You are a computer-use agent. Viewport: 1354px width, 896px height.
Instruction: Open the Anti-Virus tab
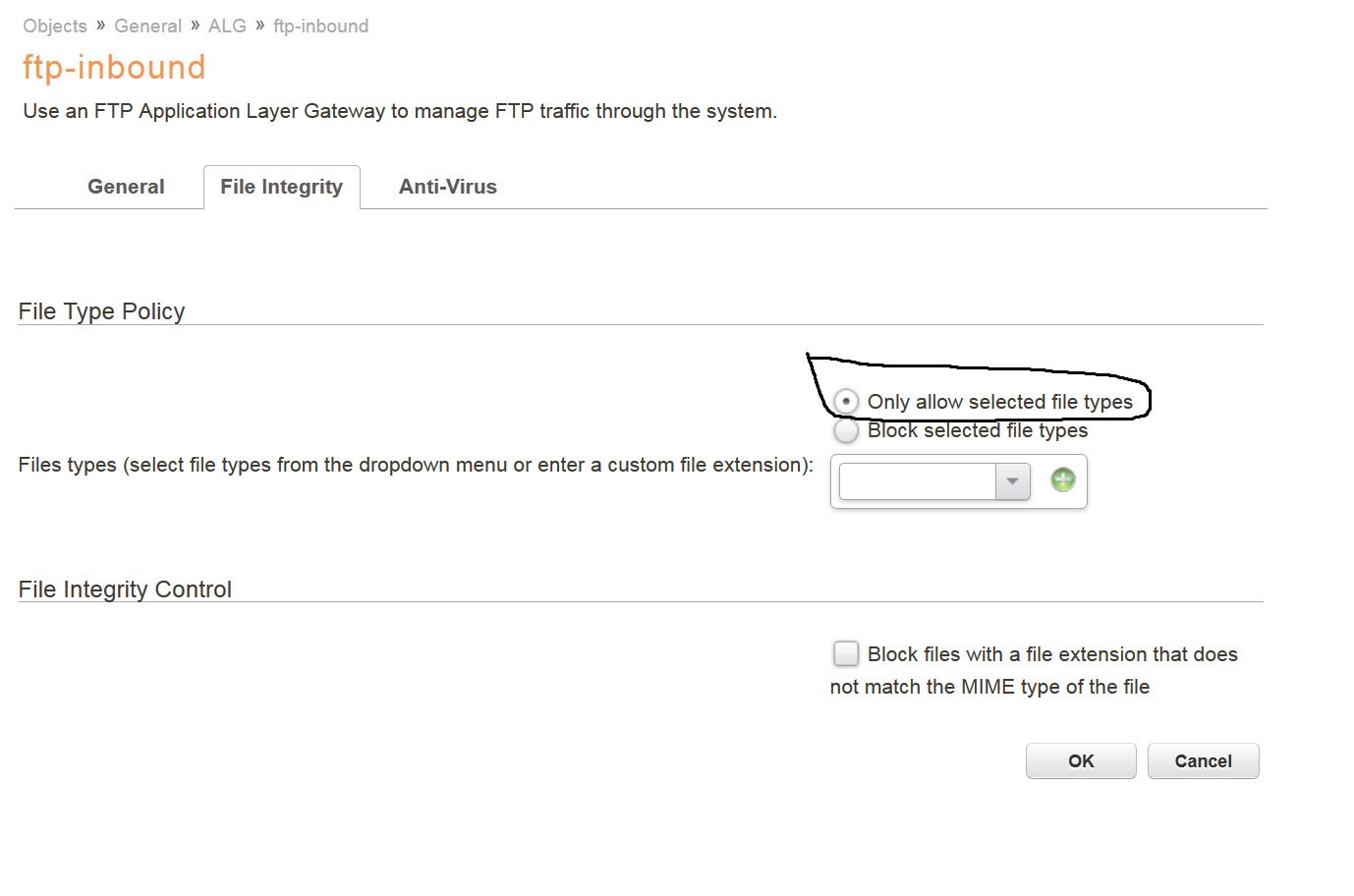(x=447, y=187)
